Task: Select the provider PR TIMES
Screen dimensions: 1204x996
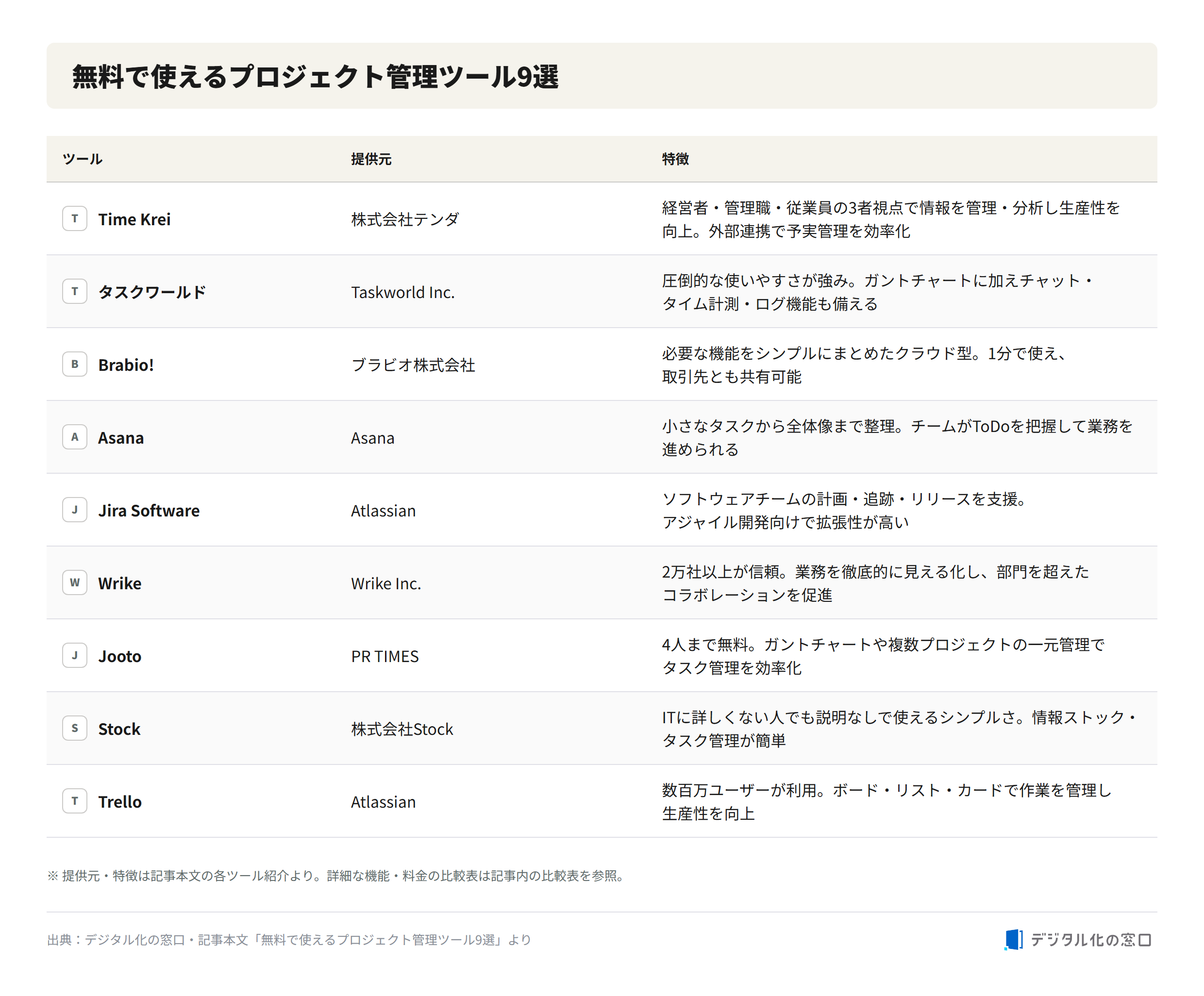Action: [x=385, y=656]
